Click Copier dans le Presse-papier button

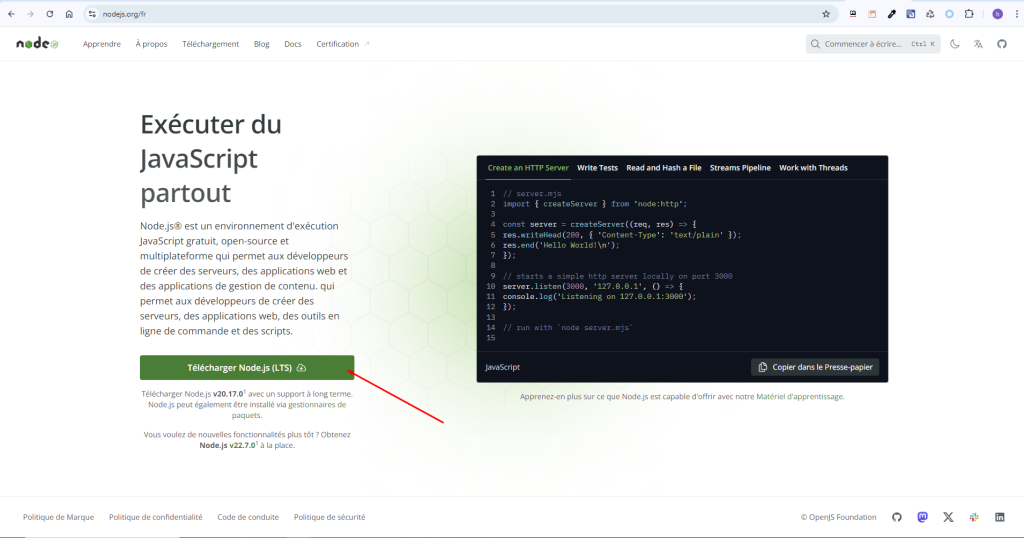815,367
